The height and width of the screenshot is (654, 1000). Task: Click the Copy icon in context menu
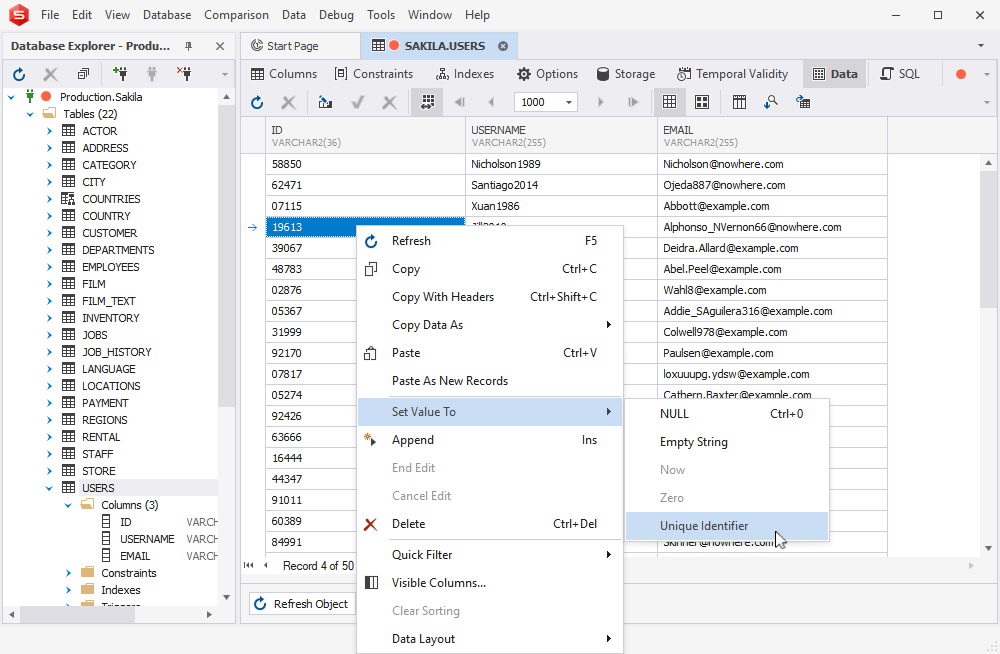pos(371,269)
